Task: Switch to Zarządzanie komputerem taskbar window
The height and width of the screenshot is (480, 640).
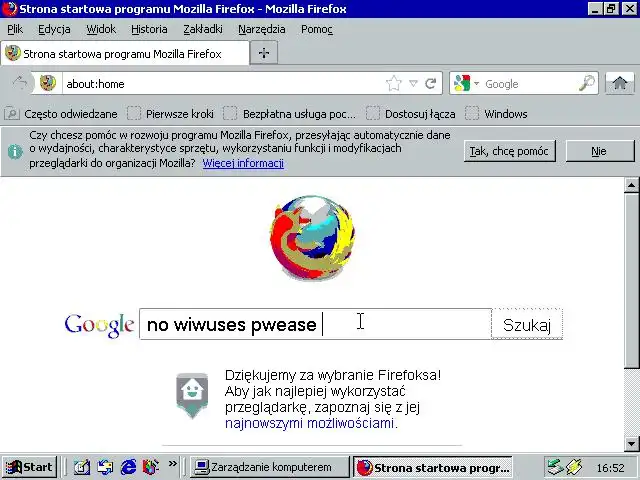Action: pyautogui.click(x=270, y=467)
